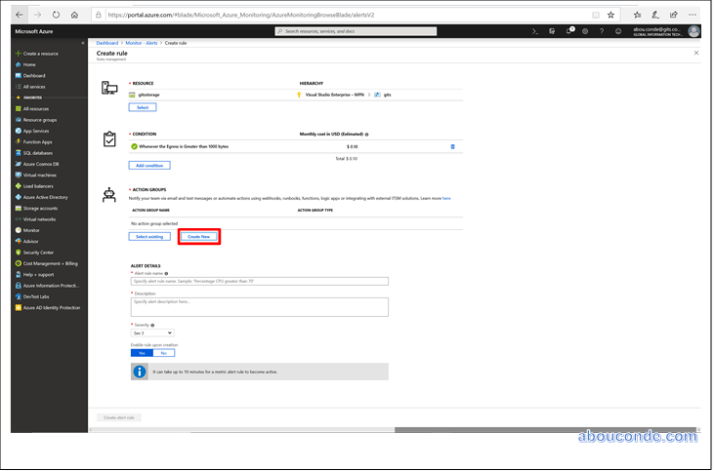
Task: Click the help question mark icon
Action: [x=602, y=32]
